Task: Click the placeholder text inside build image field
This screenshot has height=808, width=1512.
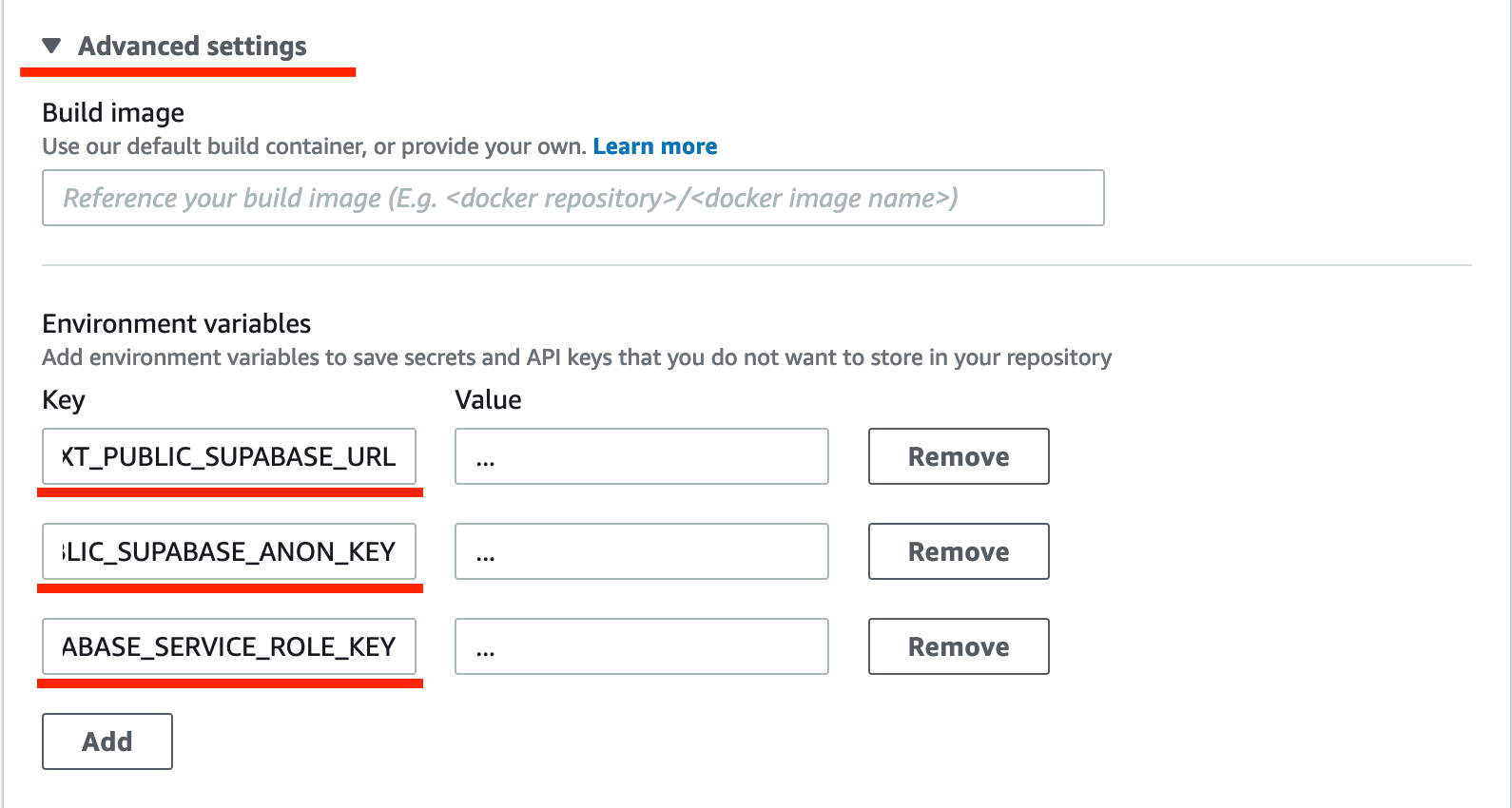Action: [511, 198]
